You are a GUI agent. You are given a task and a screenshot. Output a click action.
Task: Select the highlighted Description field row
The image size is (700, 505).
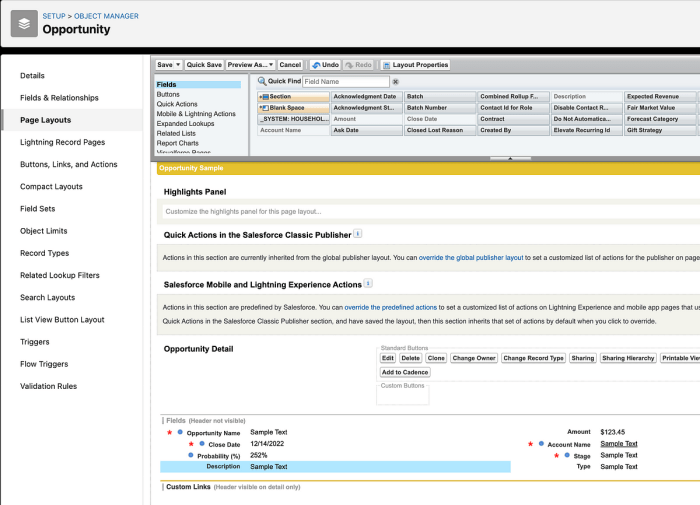click(x=335, y=467)
